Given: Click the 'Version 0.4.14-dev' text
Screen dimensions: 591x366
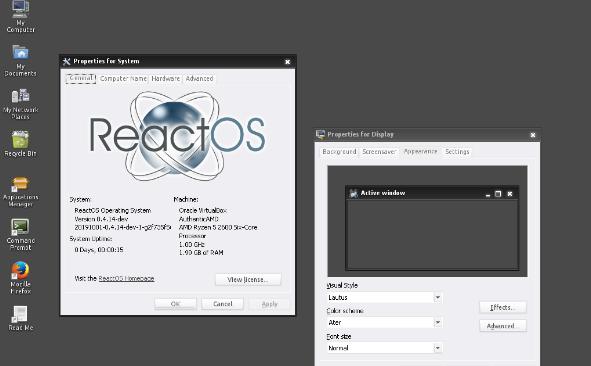Looking at the screenshot, I should [101, 219].
